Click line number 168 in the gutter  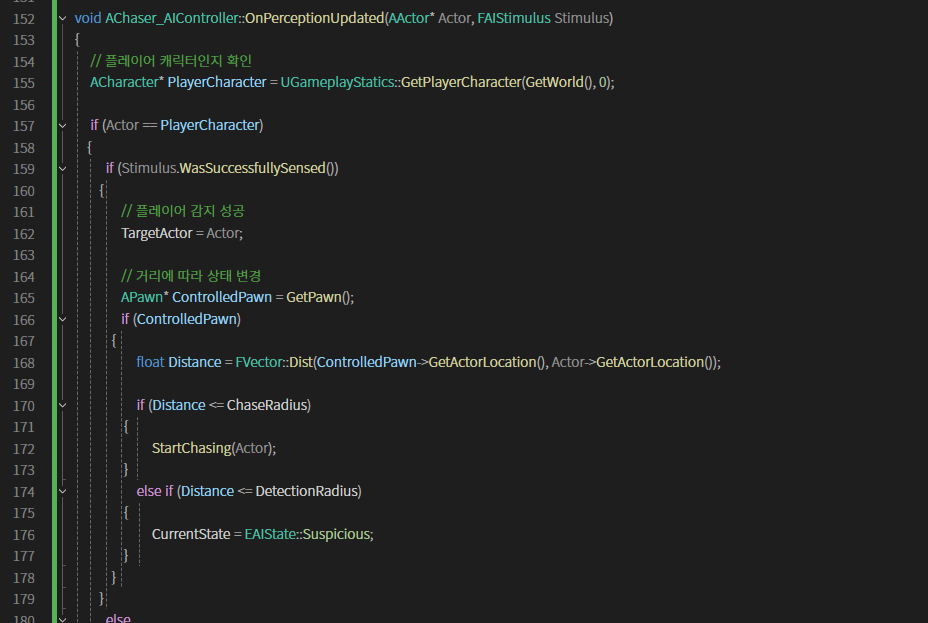click(24, 363)
